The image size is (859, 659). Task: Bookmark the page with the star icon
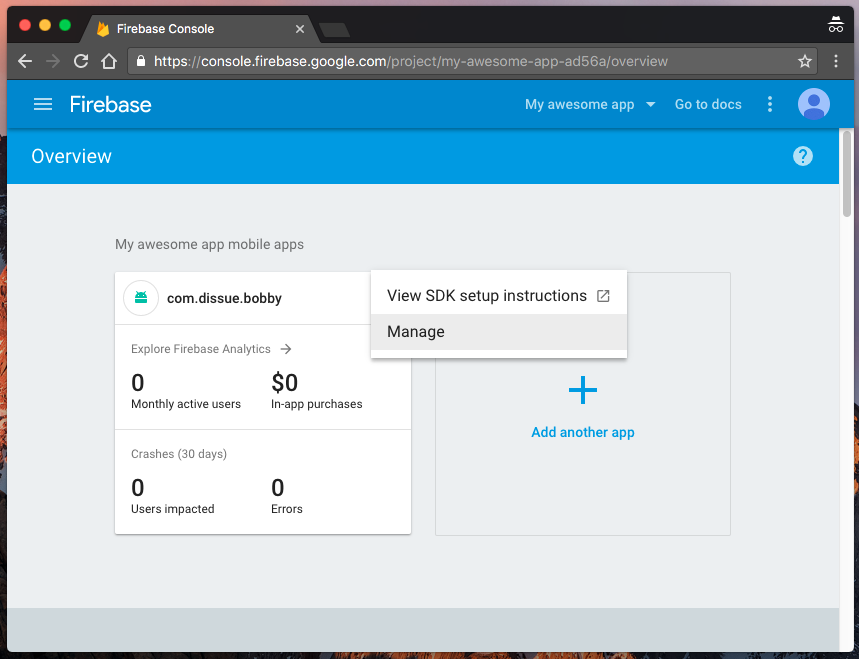coord(804,61)
